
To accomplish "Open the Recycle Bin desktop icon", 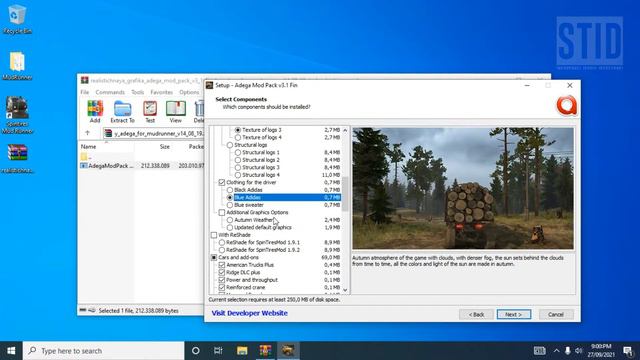I will click(17, 19).
